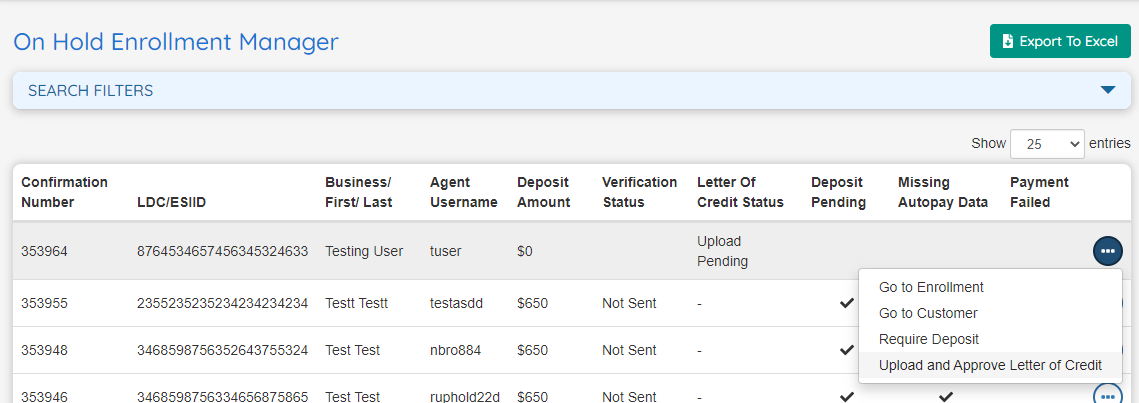Sort by LDC/ESIID column header

point(171,202)
